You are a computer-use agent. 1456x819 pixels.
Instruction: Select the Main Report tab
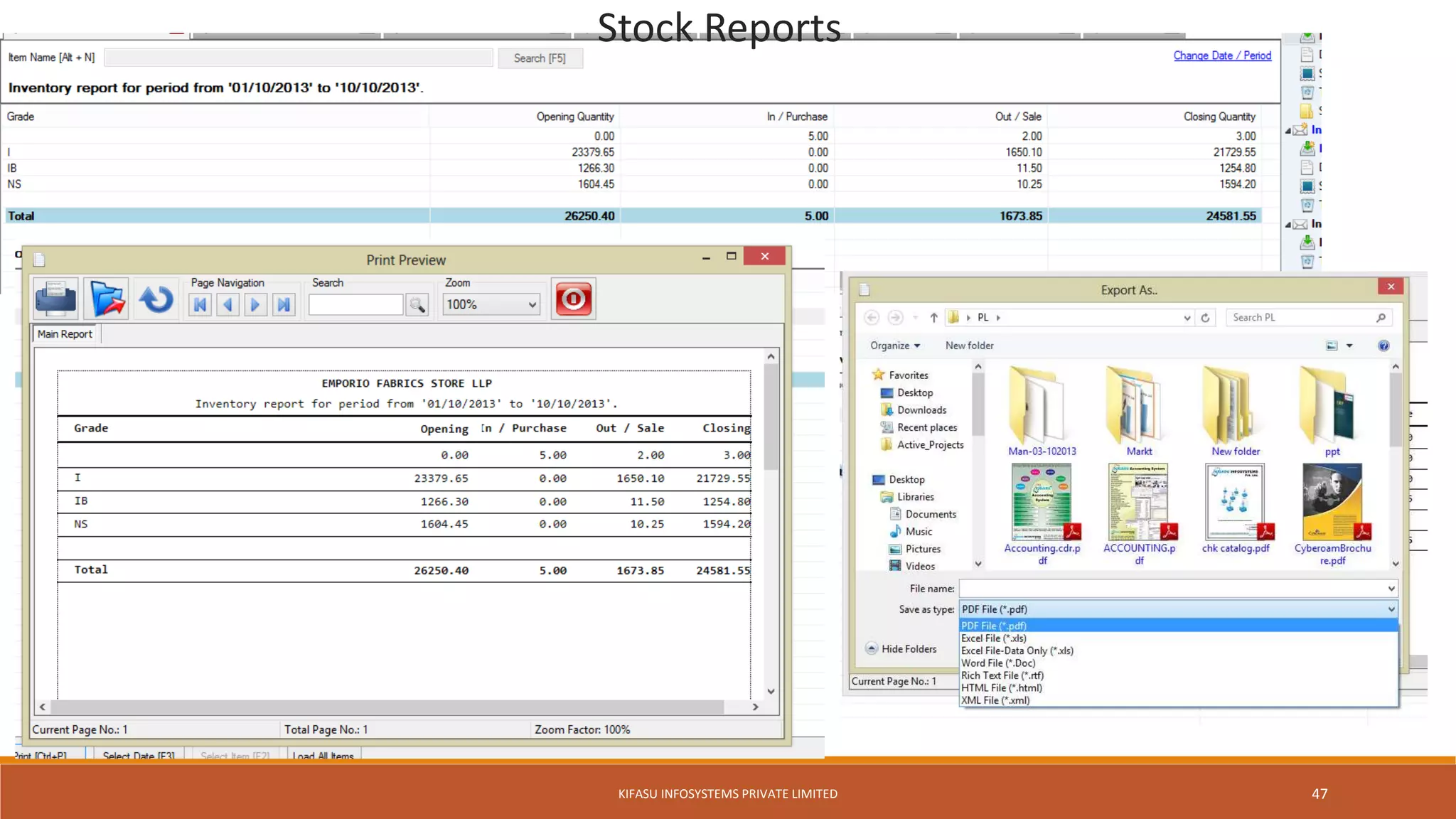(x=65, y=334)
